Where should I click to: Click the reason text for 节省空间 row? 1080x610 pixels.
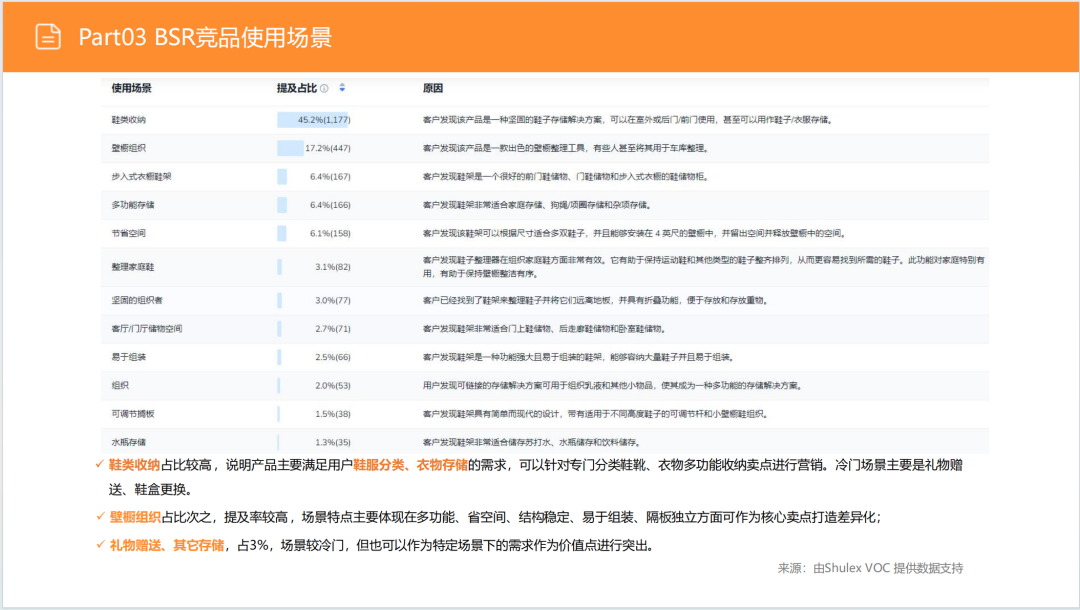point(635,233)
